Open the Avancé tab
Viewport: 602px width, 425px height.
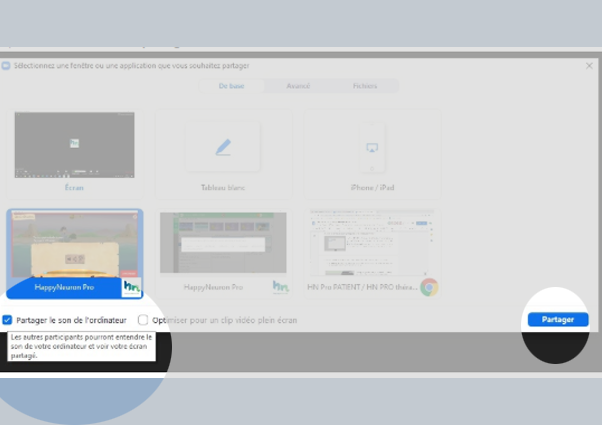(x=298, y=86)
